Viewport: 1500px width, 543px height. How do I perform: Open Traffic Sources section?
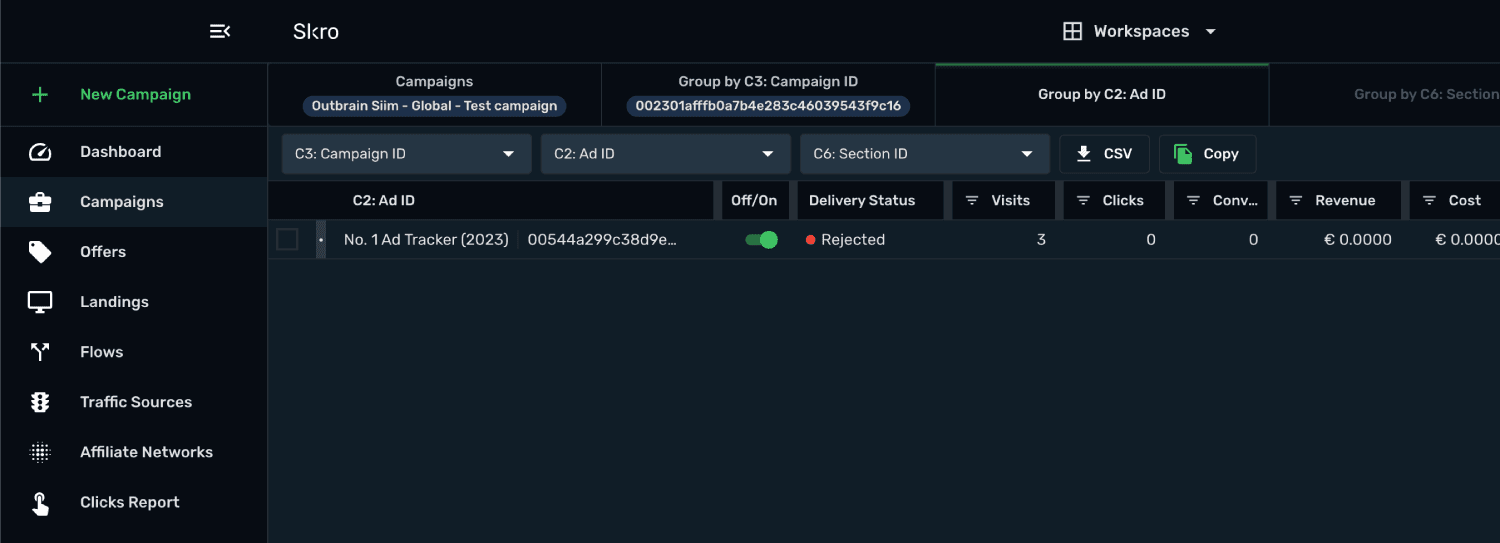click(134, 402)
